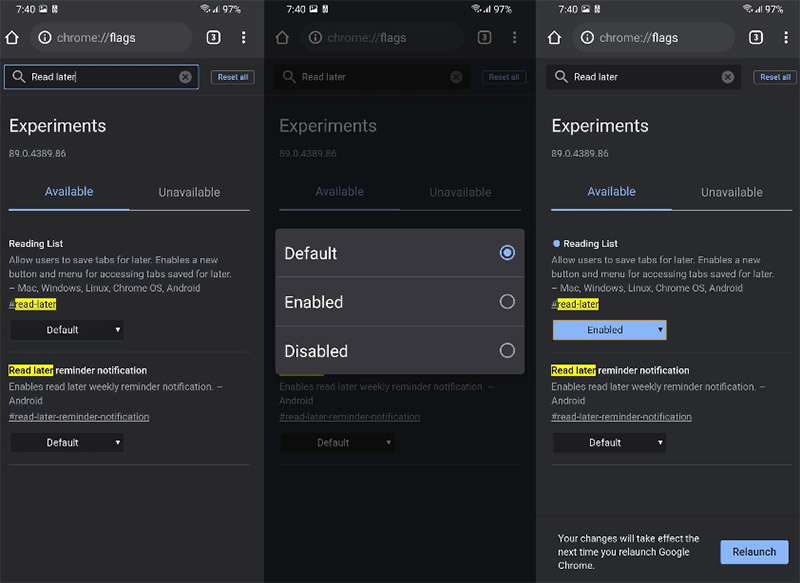Tap the chrome://flags address bar in left screenshot

click(111, 37)
